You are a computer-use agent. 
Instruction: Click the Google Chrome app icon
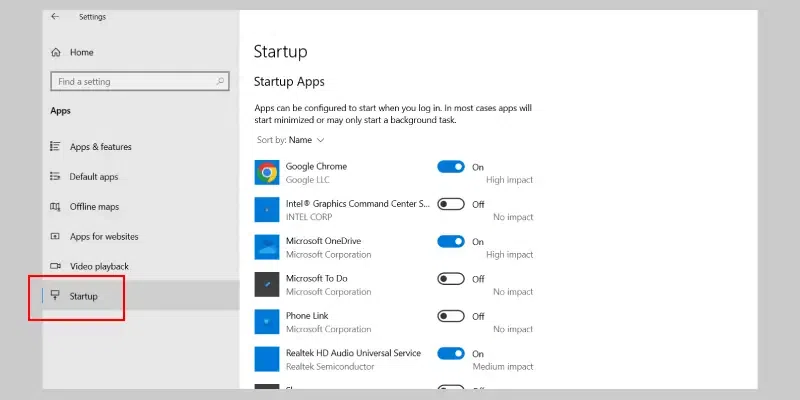[267, 172]
